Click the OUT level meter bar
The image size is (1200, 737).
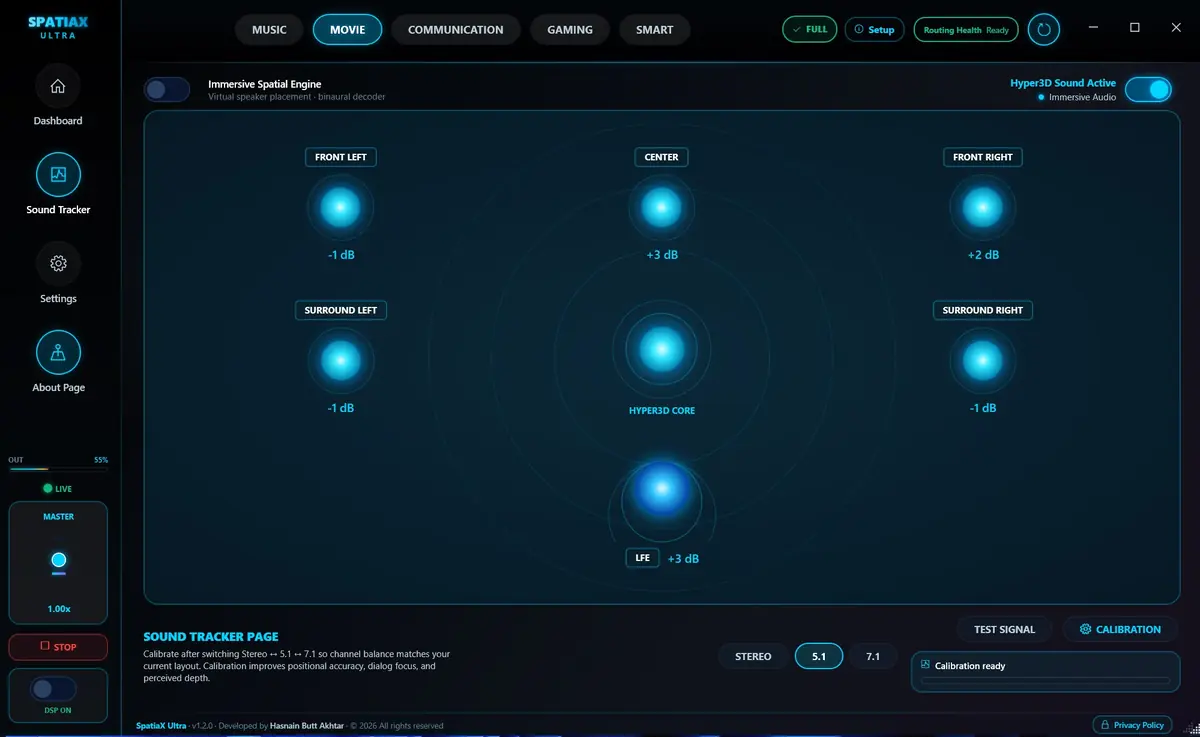tap(58, 469)
